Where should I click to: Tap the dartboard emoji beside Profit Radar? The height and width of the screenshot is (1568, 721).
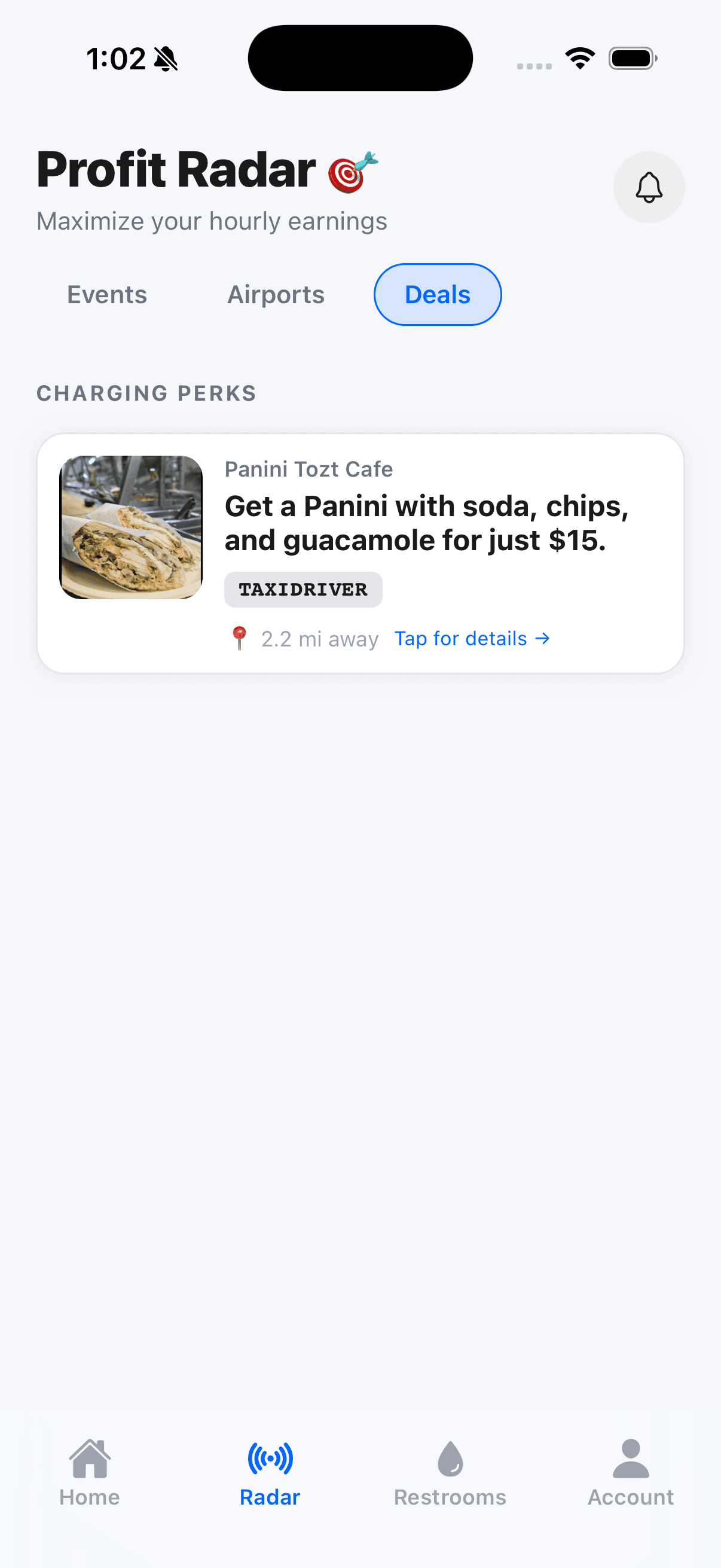pyautogui.click(x=352, y=172)
